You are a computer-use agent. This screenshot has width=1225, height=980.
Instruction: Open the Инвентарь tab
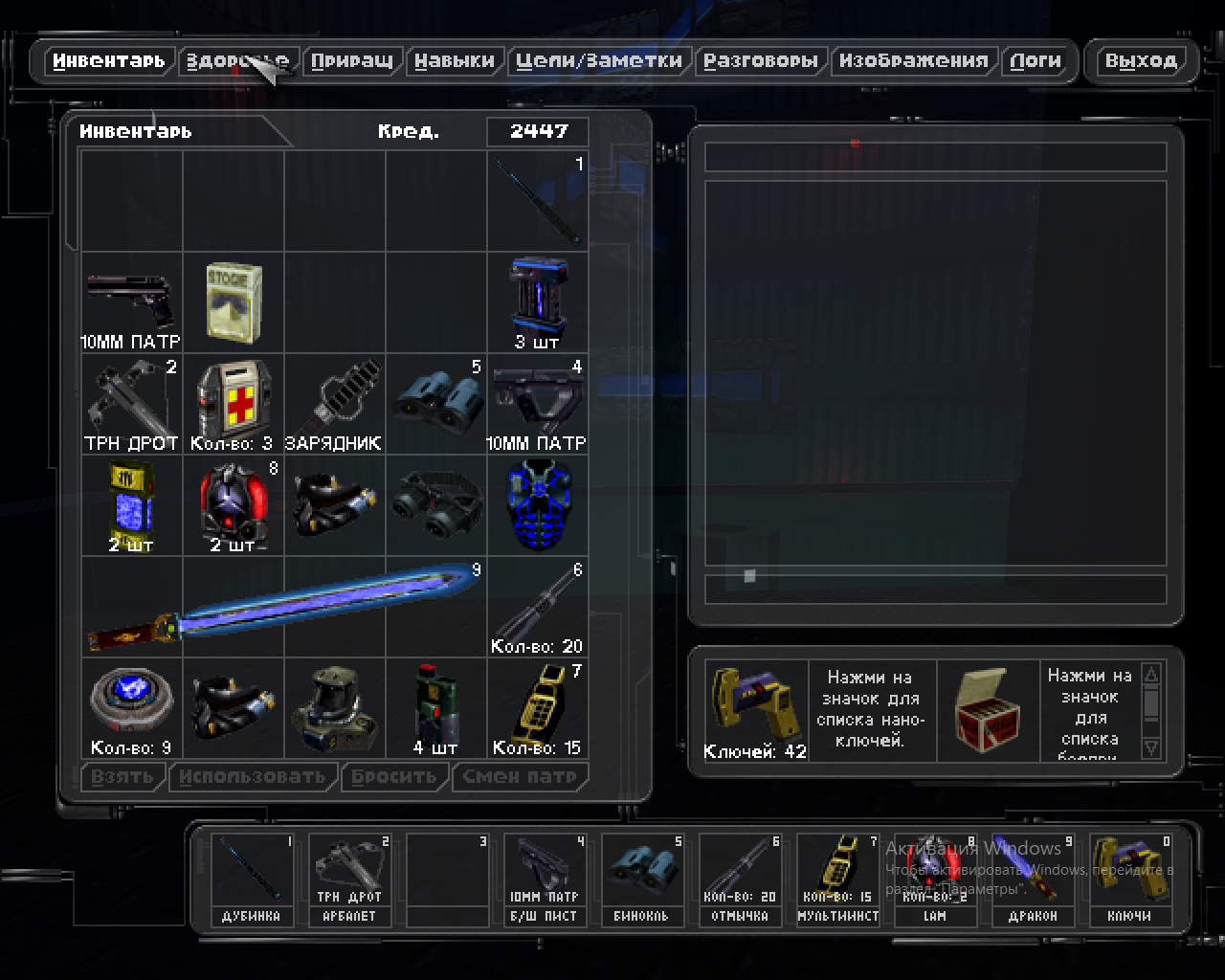click(x=110, y=61)
